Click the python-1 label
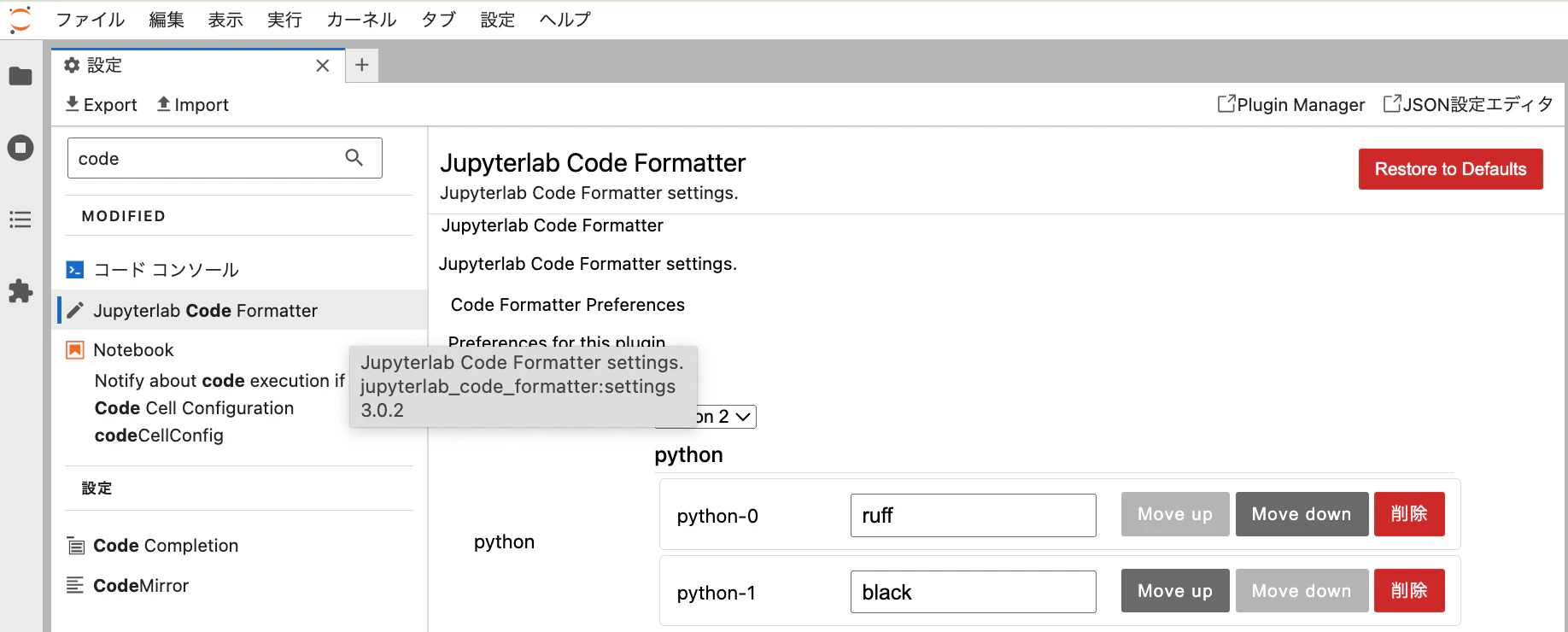Viewport: 1568px width, 632px height. [716, 593]
